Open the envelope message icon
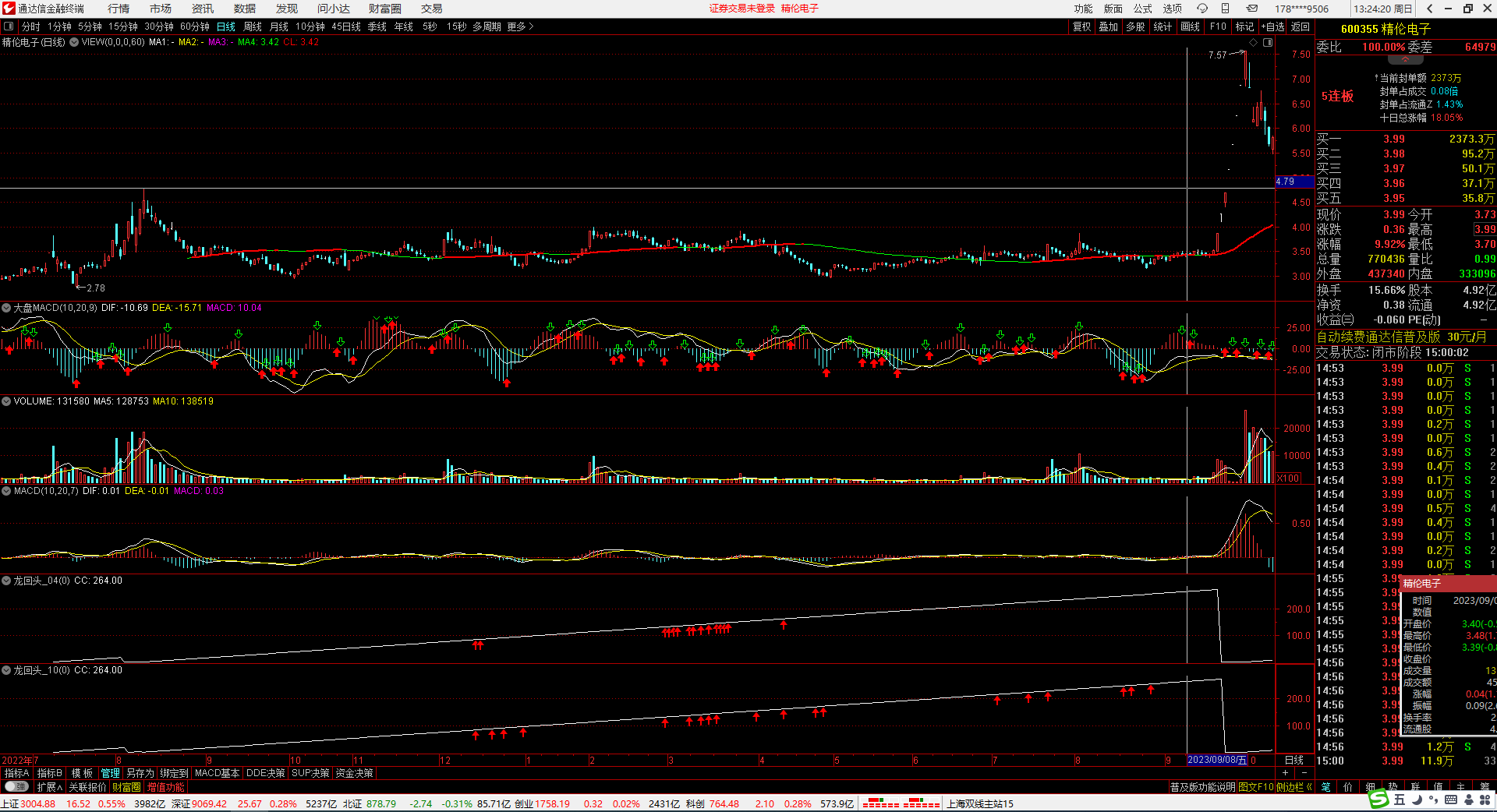 tap(1252, 9)
